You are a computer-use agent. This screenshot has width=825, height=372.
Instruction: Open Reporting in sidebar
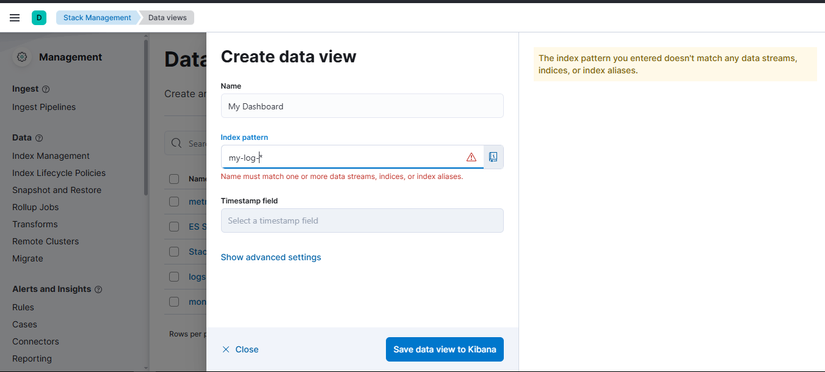tap(32, 359)
